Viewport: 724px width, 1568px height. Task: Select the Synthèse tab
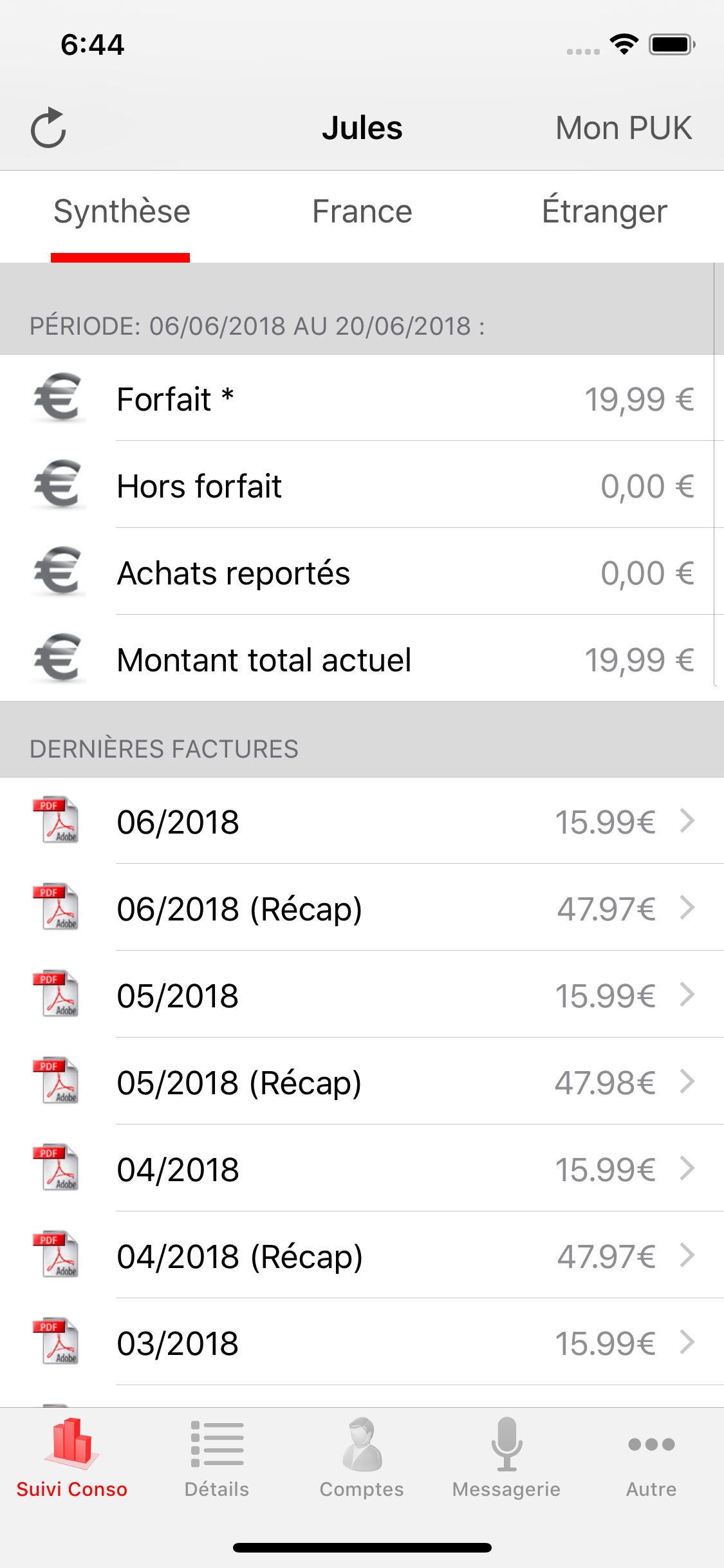click(x=122, y=212)
